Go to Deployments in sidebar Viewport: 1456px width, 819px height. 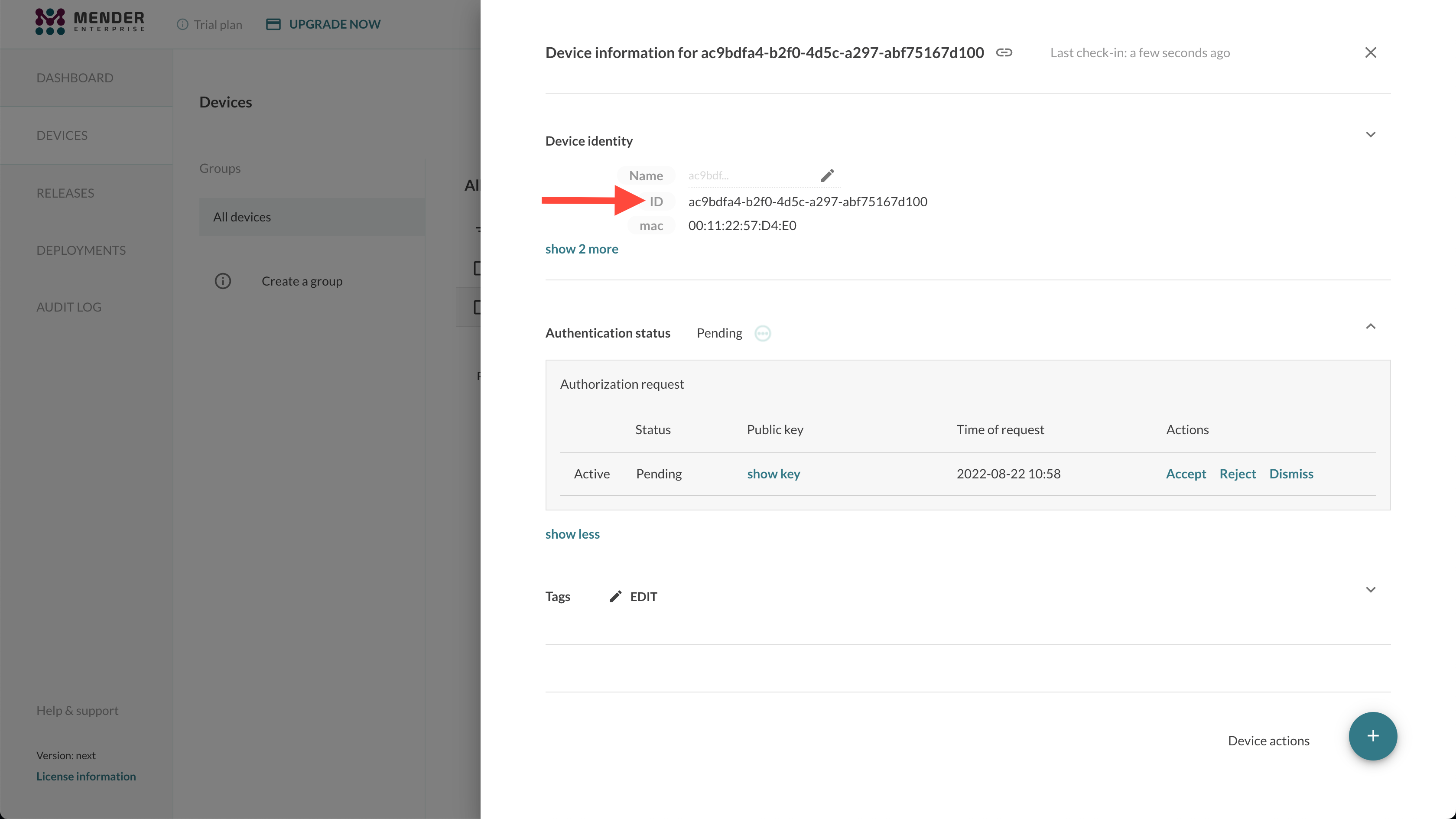(81, 250)
